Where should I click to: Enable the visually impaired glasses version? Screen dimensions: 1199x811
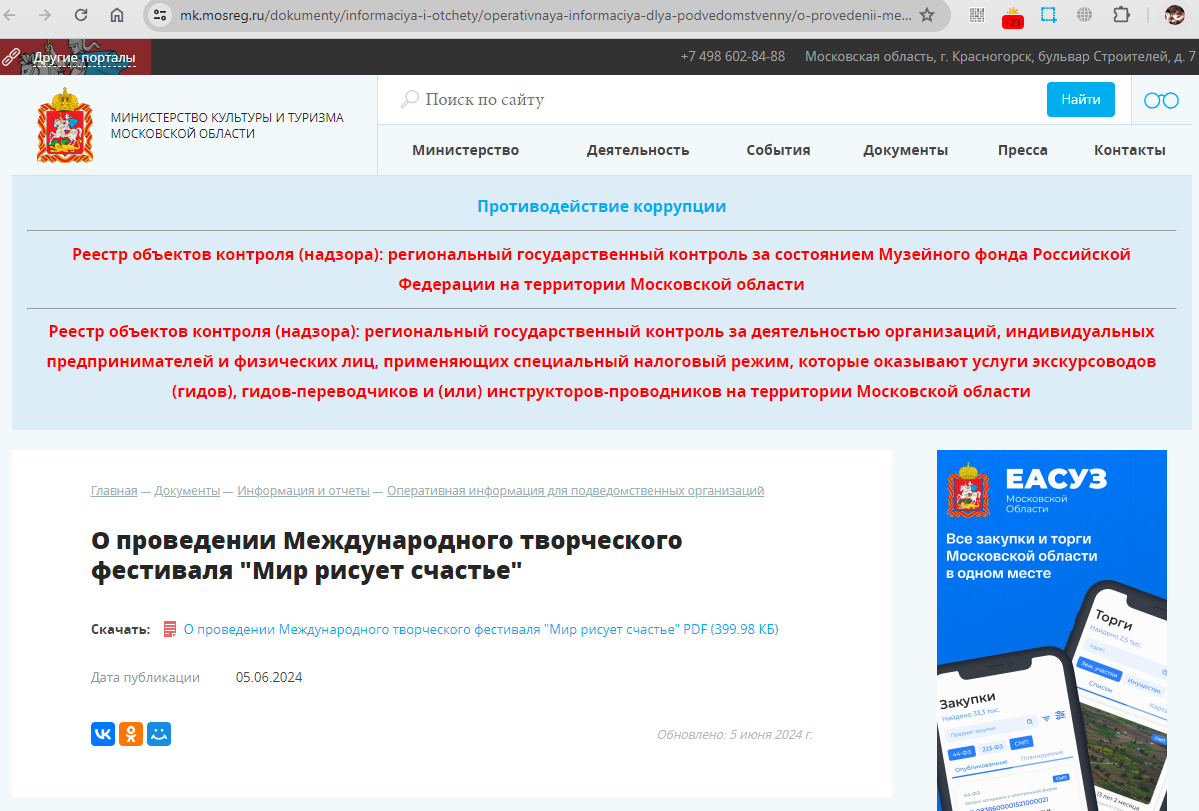1161,100
